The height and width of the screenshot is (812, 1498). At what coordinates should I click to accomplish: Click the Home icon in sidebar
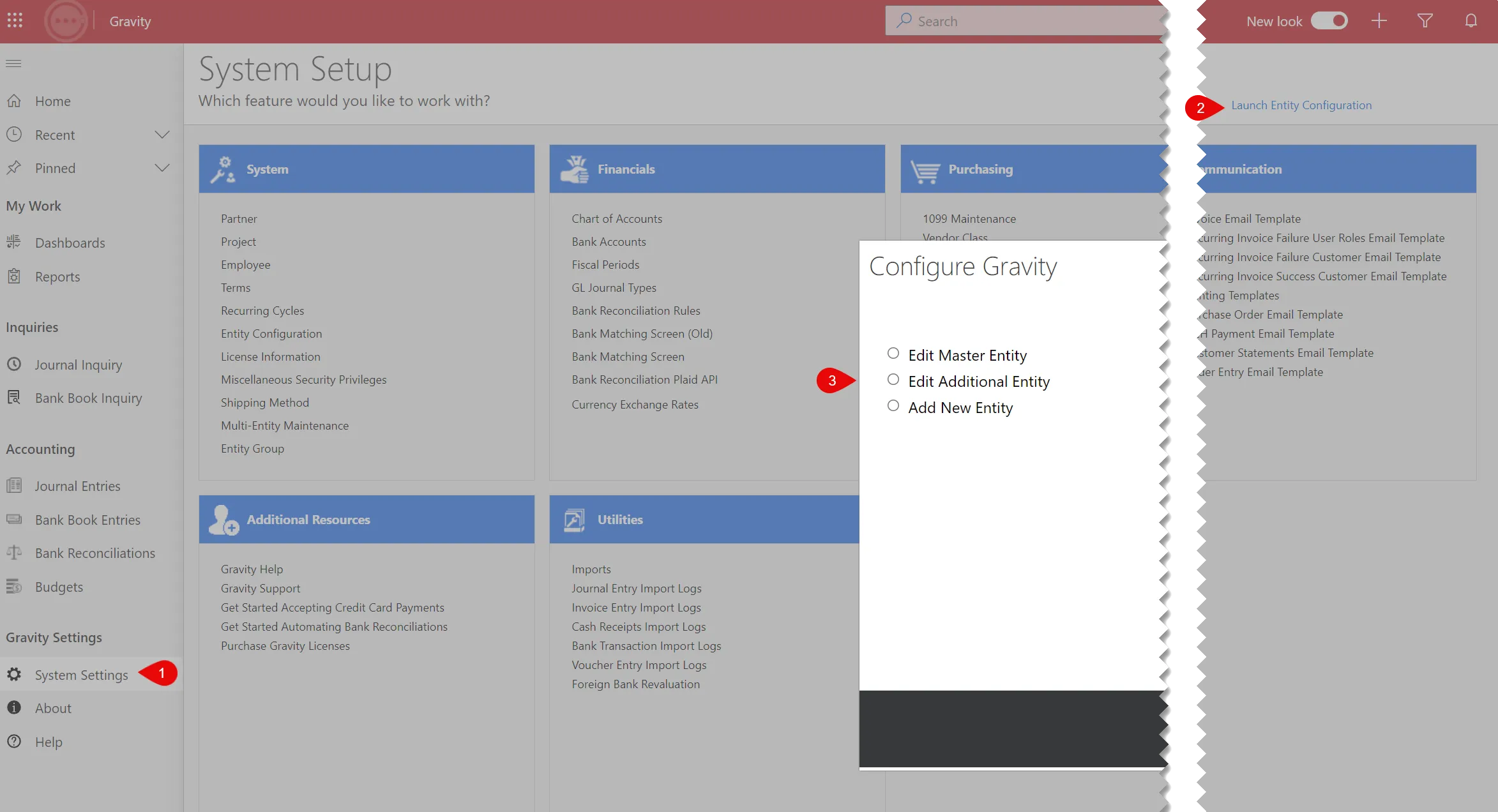pyautogui.click(x=14, y=101)
